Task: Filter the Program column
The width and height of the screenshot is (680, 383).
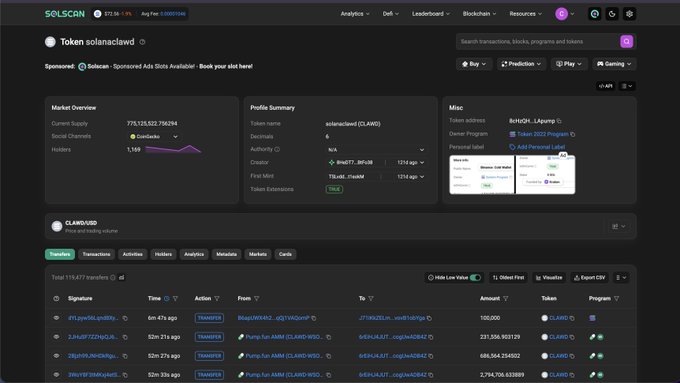Action: point(617,298)
